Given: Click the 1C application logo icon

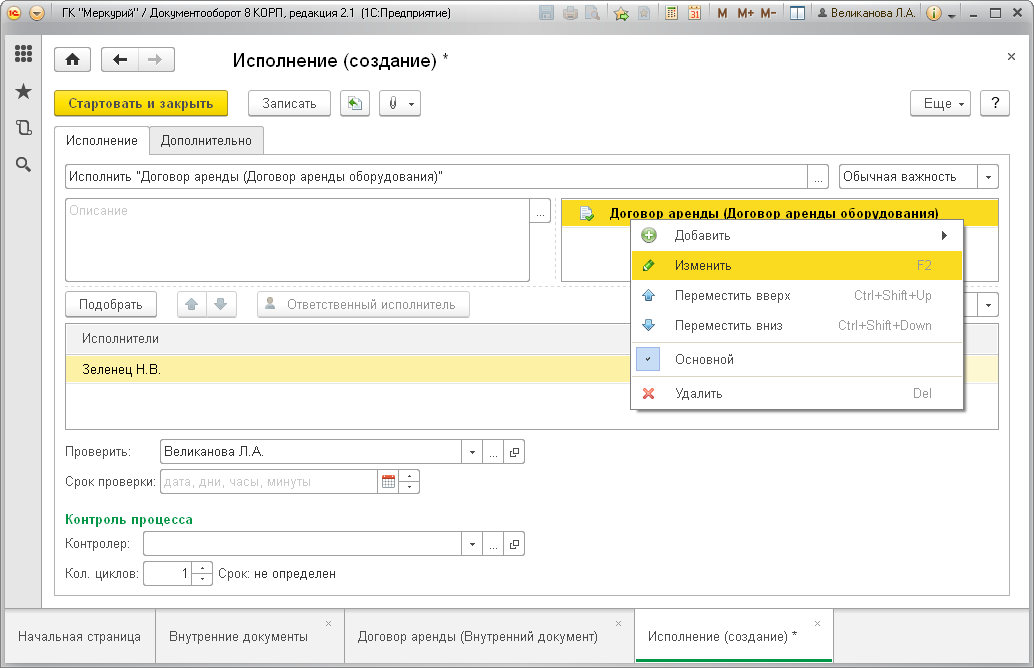Looking at the screenshot, I should [x=14, y=13].
